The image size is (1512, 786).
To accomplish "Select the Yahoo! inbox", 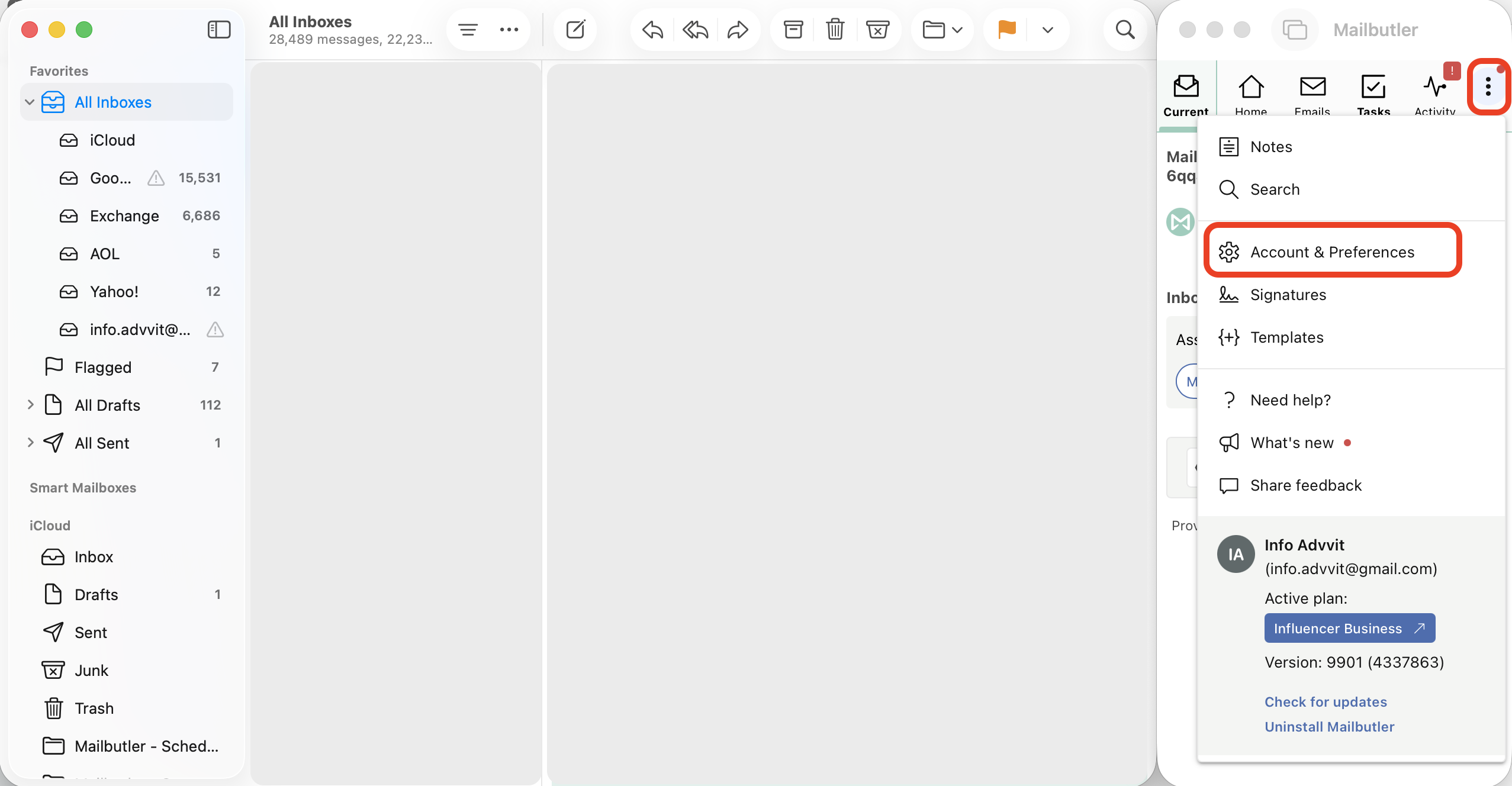I will (x=127, y=291).
